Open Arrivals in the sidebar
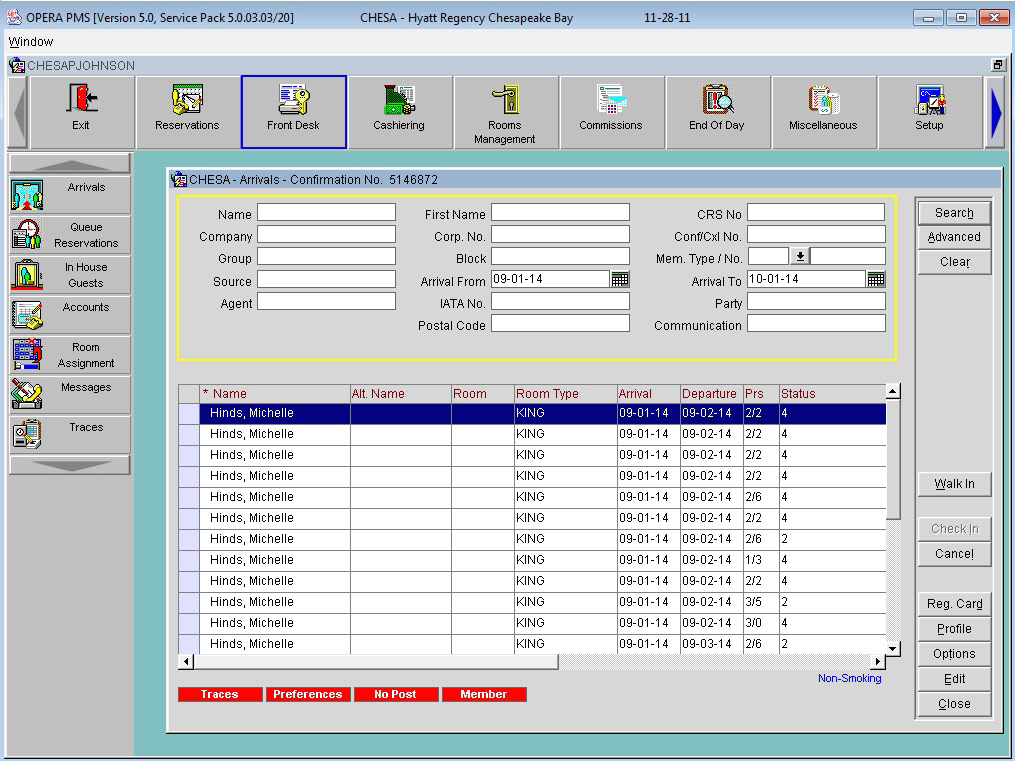 tap(70, 195)
